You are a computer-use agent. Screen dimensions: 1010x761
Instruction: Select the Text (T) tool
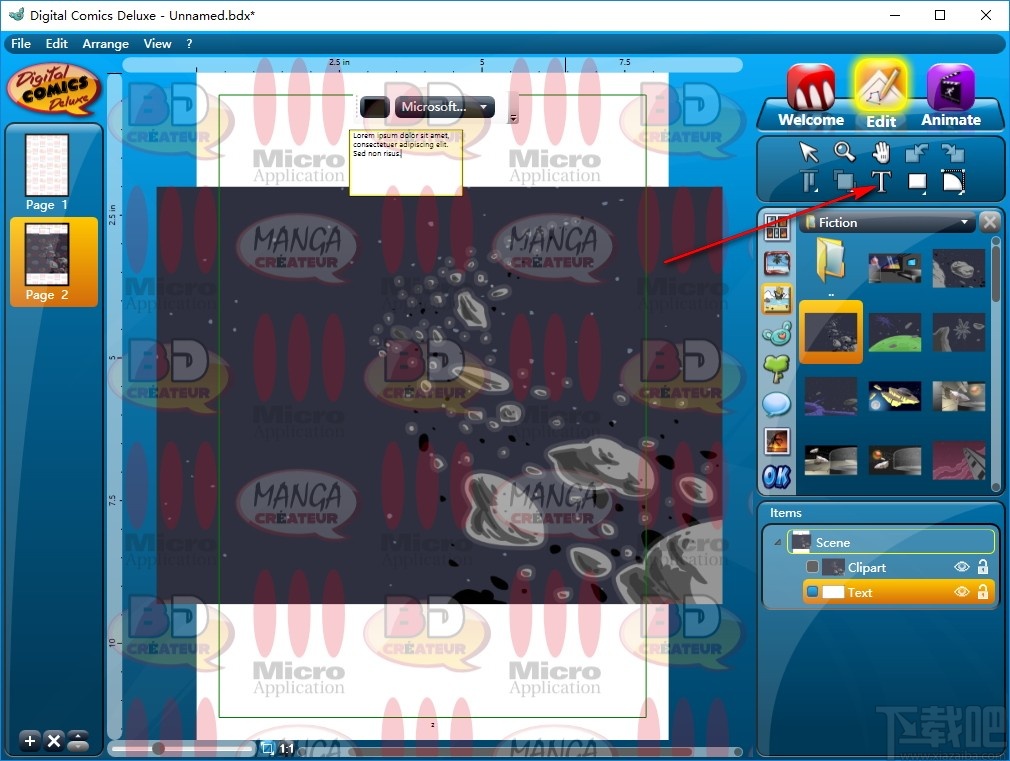881,182
